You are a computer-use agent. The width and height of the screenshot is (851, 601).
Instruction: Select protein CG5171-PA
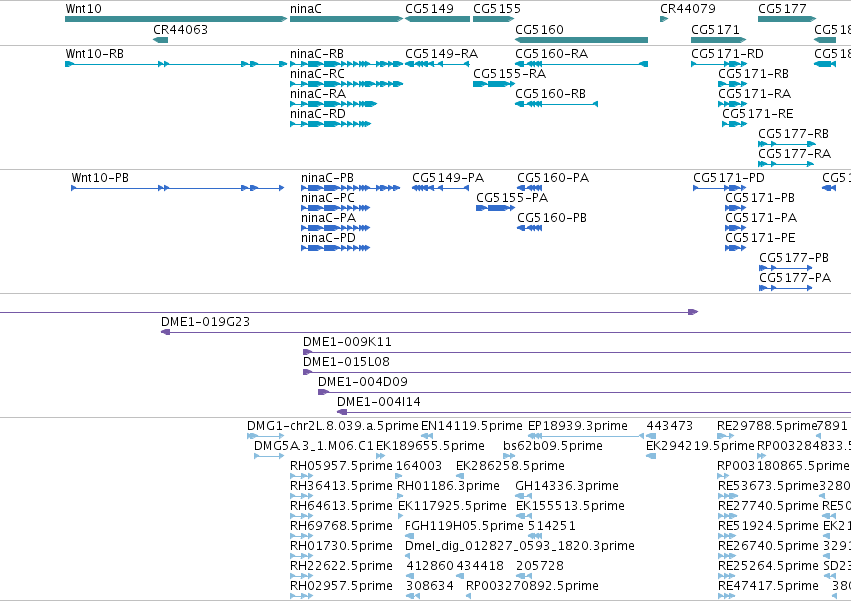pyautogui.click(x=735, y=228)
